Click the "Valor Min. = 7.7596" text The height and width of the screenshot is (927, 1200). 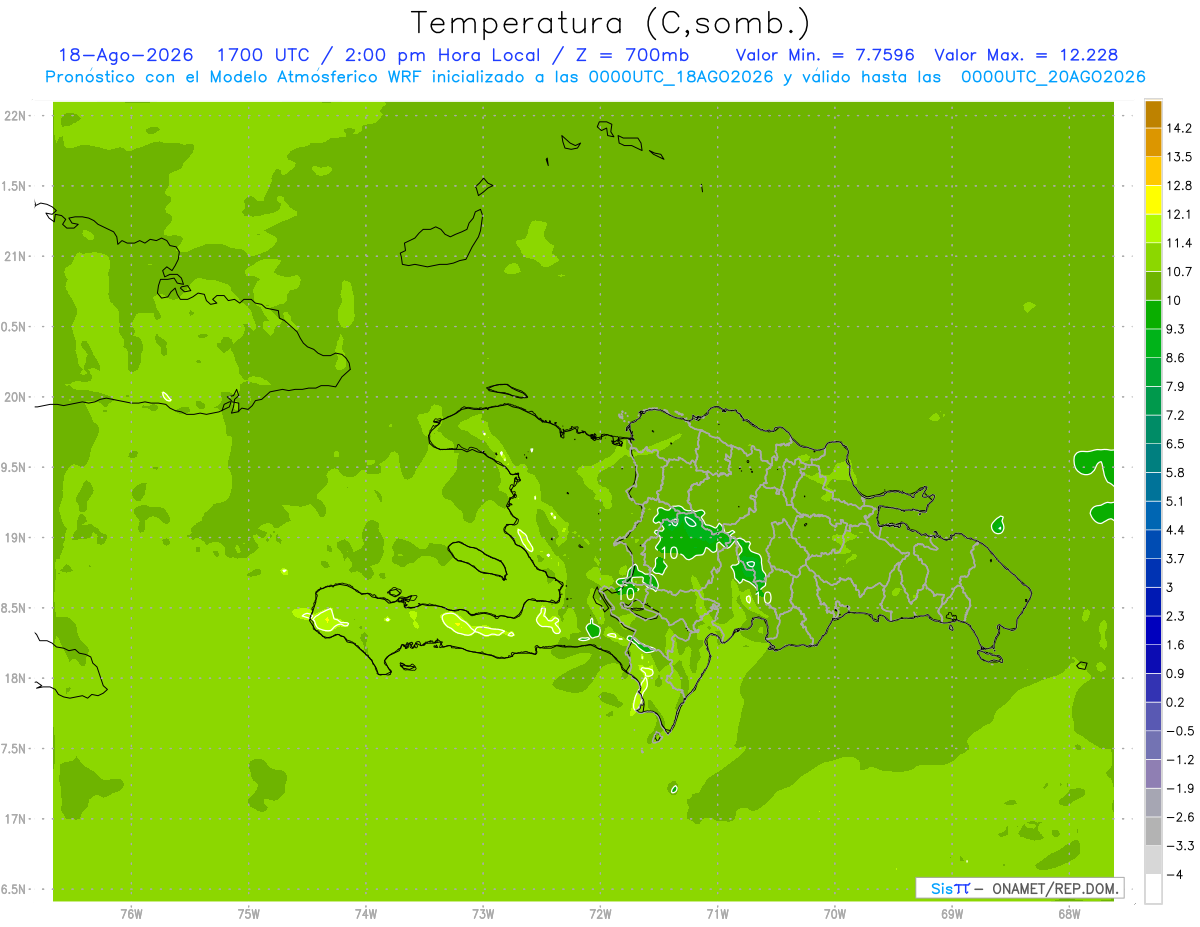point(824,55)
